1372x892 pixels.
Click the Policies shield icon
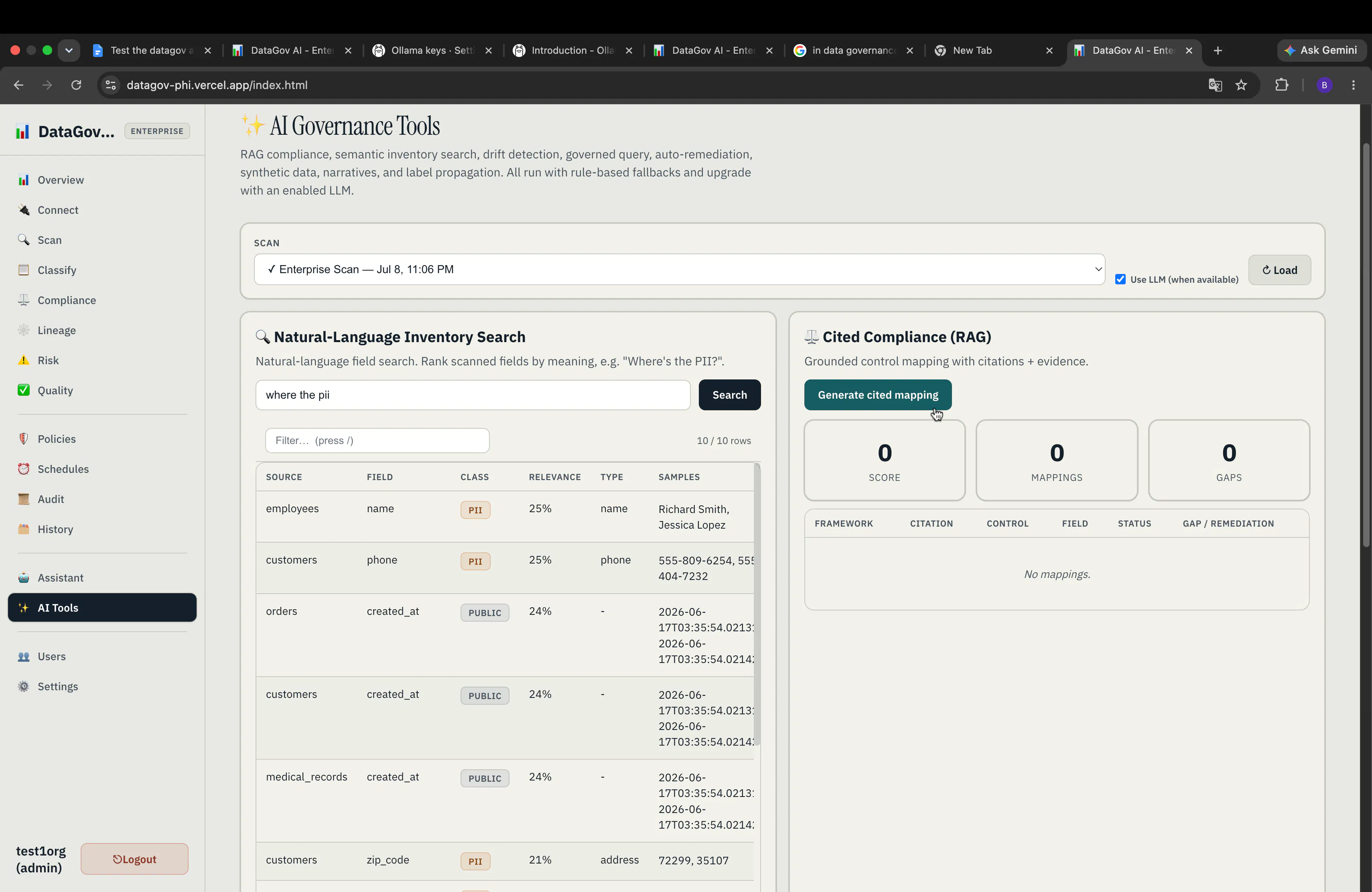point(24,438)
